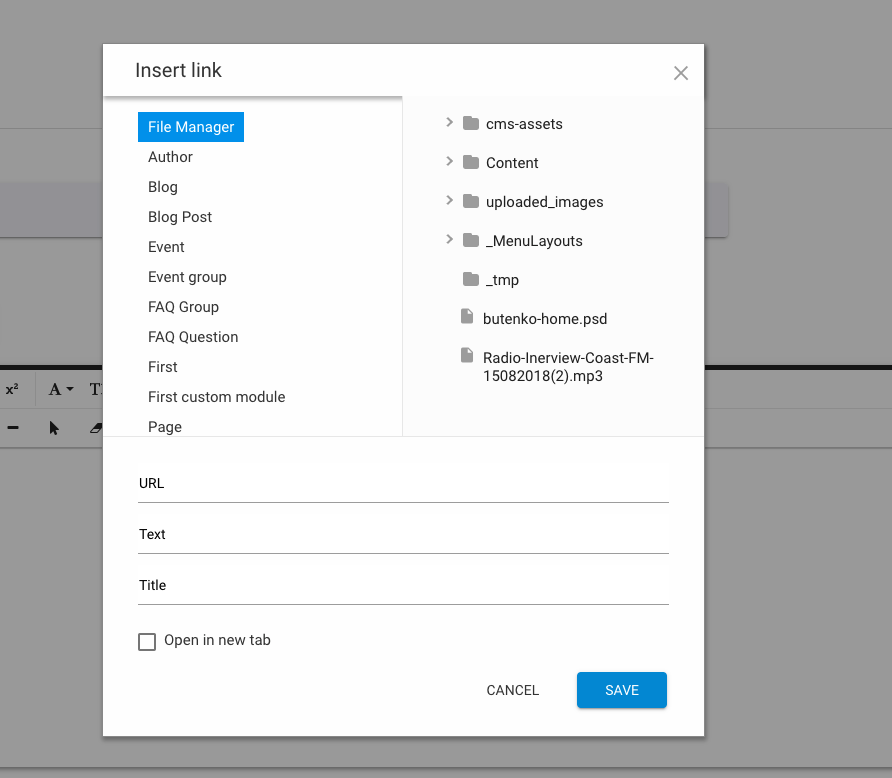The width and height of the screenshot is (892, 778).
Task: Select Event group link type
Action: pos(187,277)
